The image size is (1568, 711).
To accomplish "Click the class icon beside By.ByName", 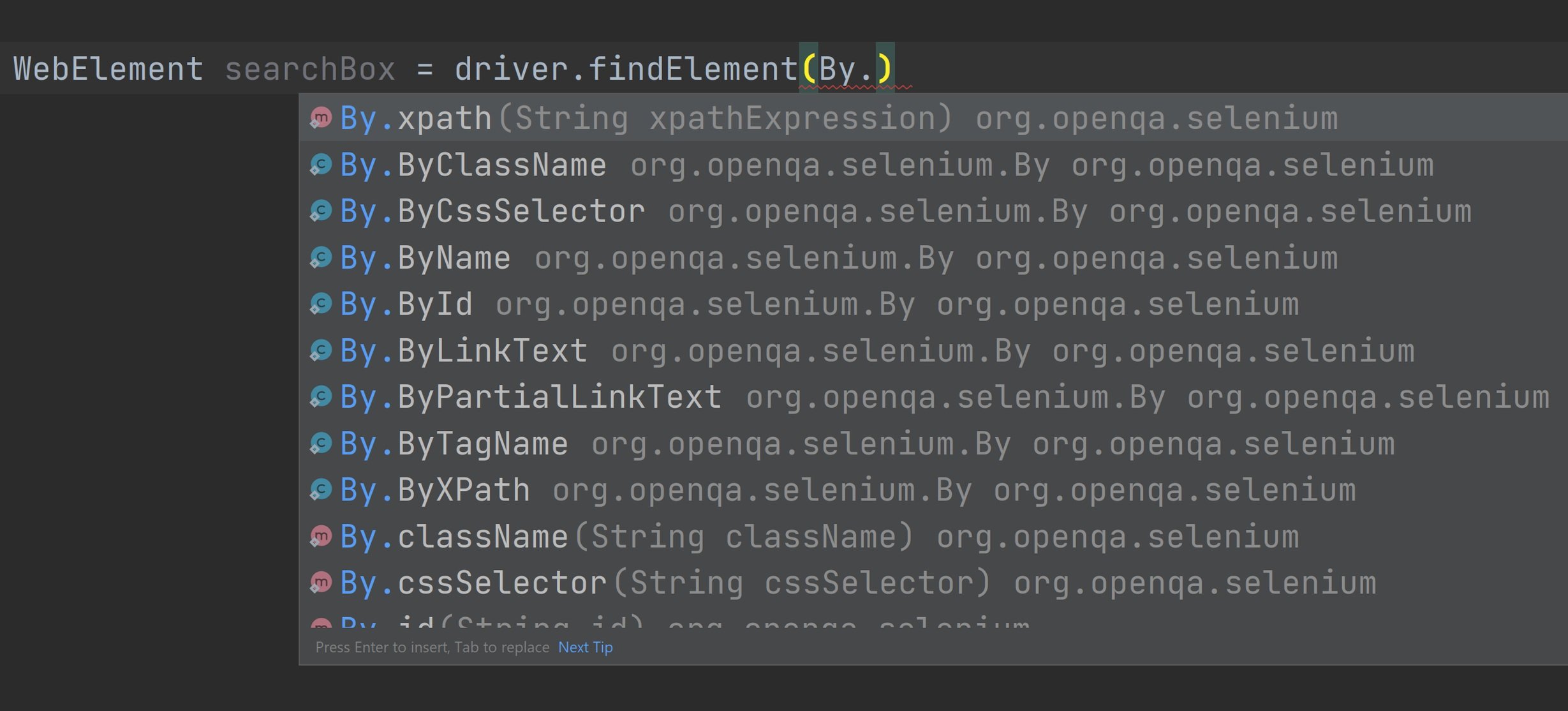I will click(321, 257).
